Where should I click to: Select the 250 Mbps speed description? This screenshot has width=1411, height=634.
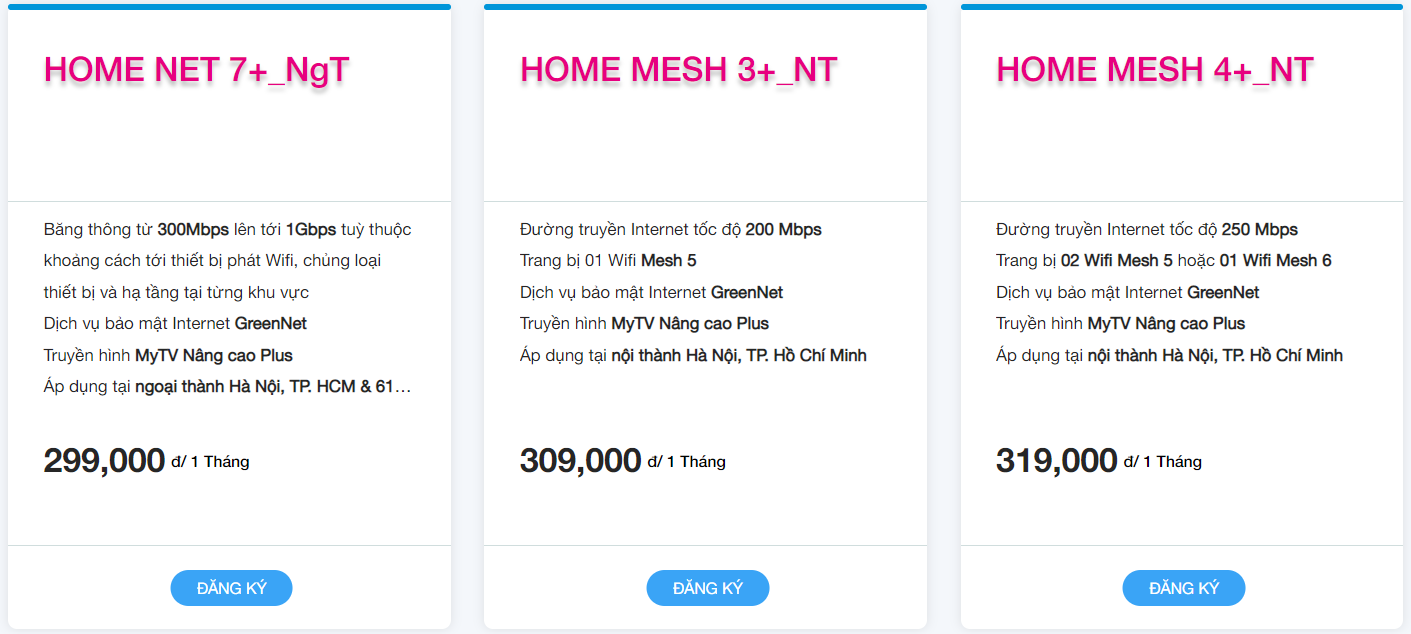coord(1146,230)
